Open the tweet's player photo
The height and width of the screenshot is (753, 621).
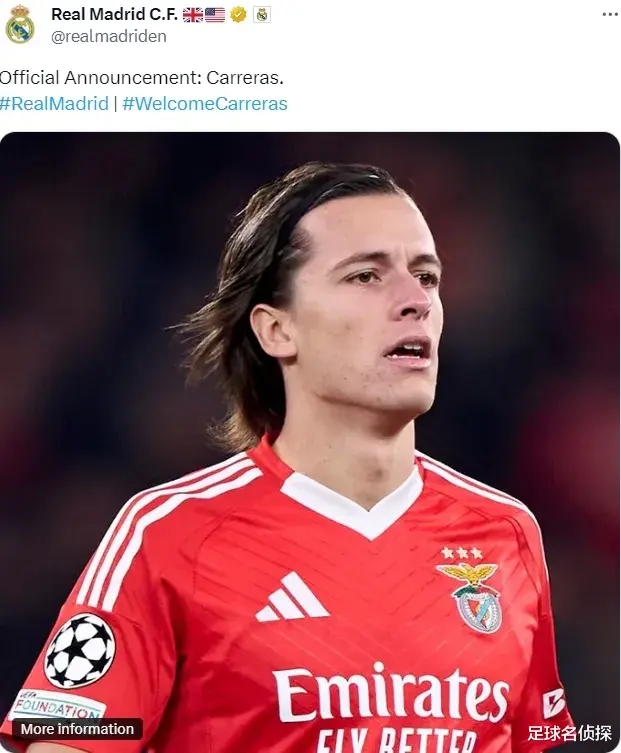click(x=310, y=442)
